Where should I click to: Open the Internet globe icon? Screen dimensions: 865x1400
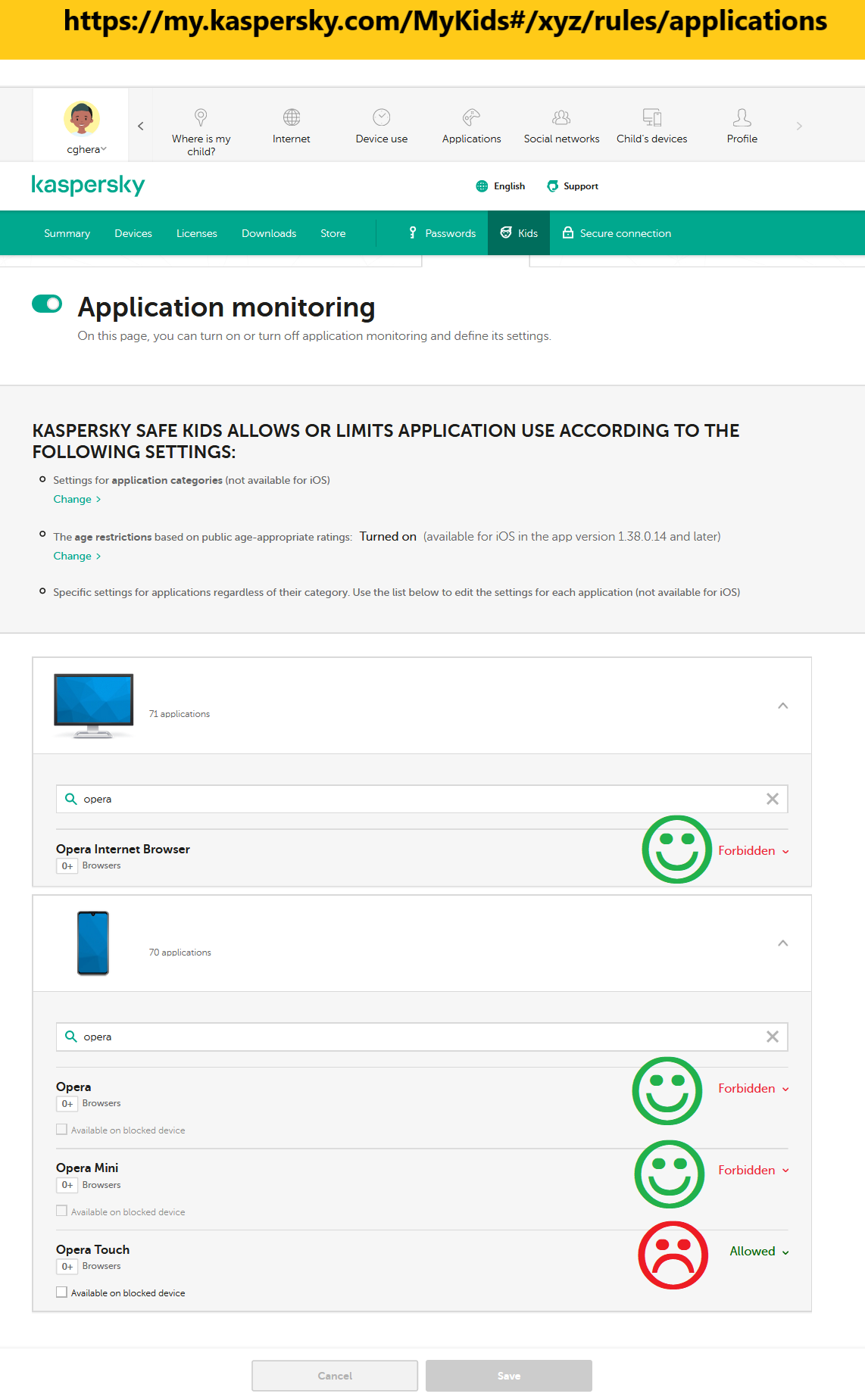[292, 117]
